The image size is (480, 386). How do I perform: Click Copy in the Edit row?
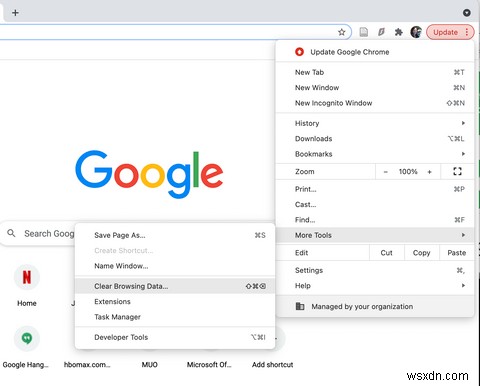click(x=421, y=253)
